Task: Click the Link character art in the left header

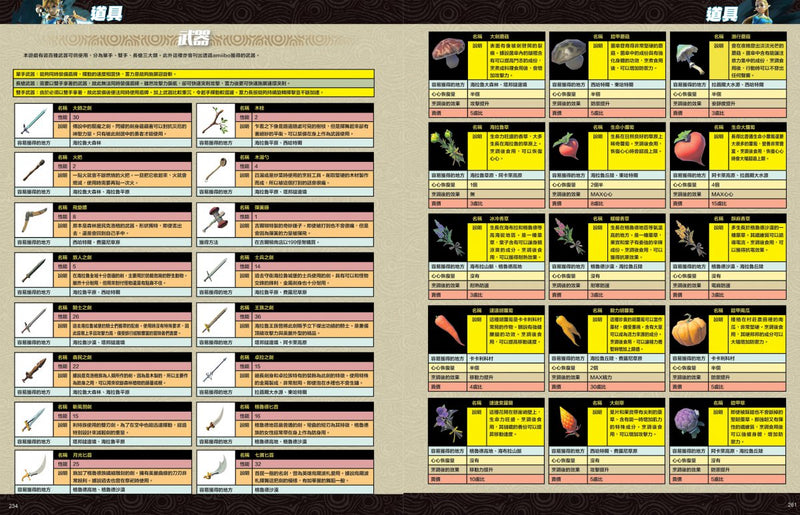Action: pyautogui.click(x=61, y=11)
